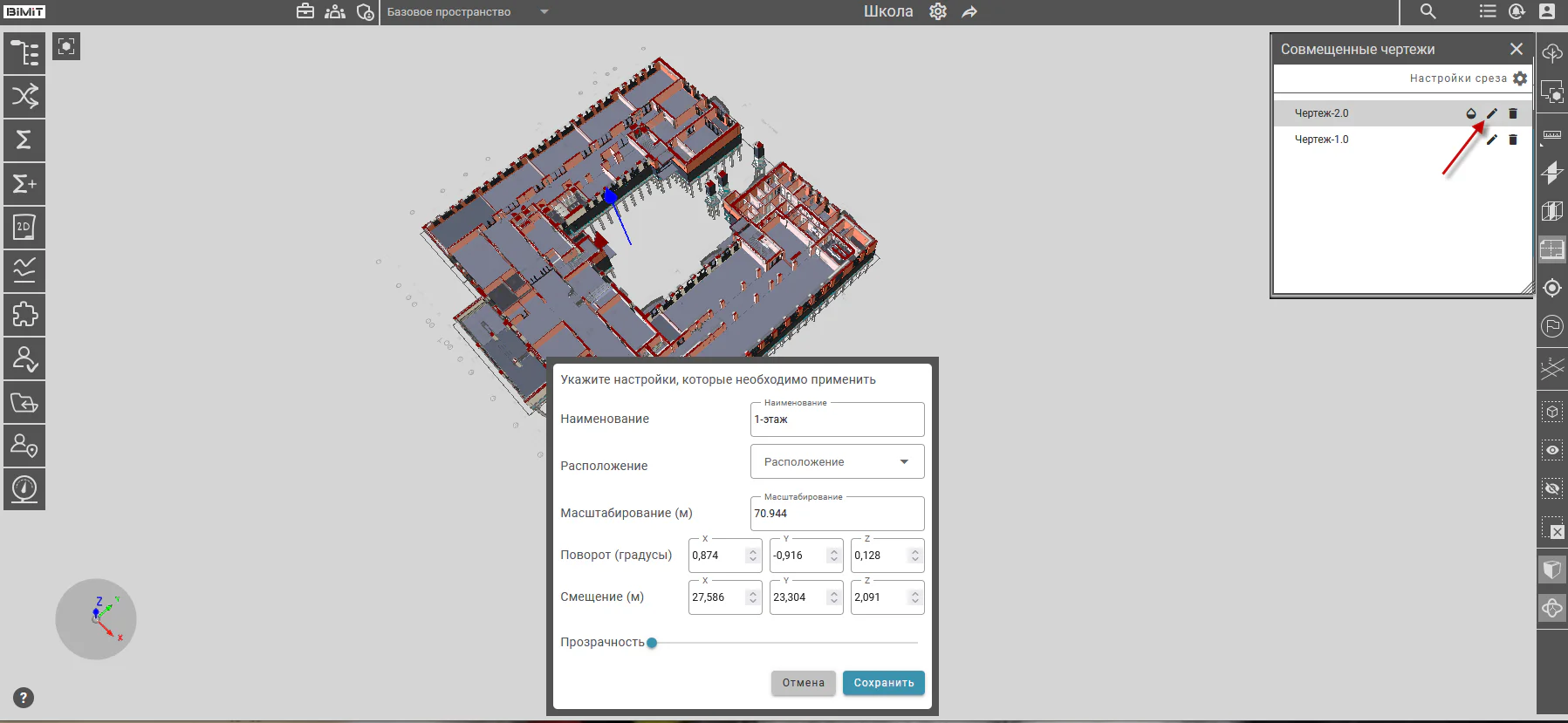Expand the Расположение dropdown
Viewport: 1568px width, 723px height.
click(x=837, y=461)
